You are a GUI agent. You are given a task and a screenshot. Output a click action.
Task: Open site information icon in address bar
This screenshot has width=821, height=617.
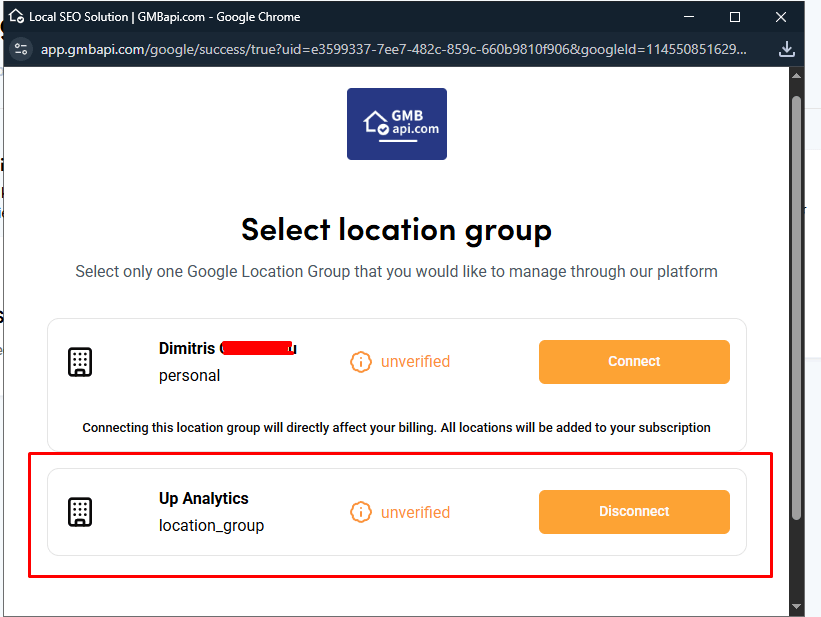coord(21,49)
